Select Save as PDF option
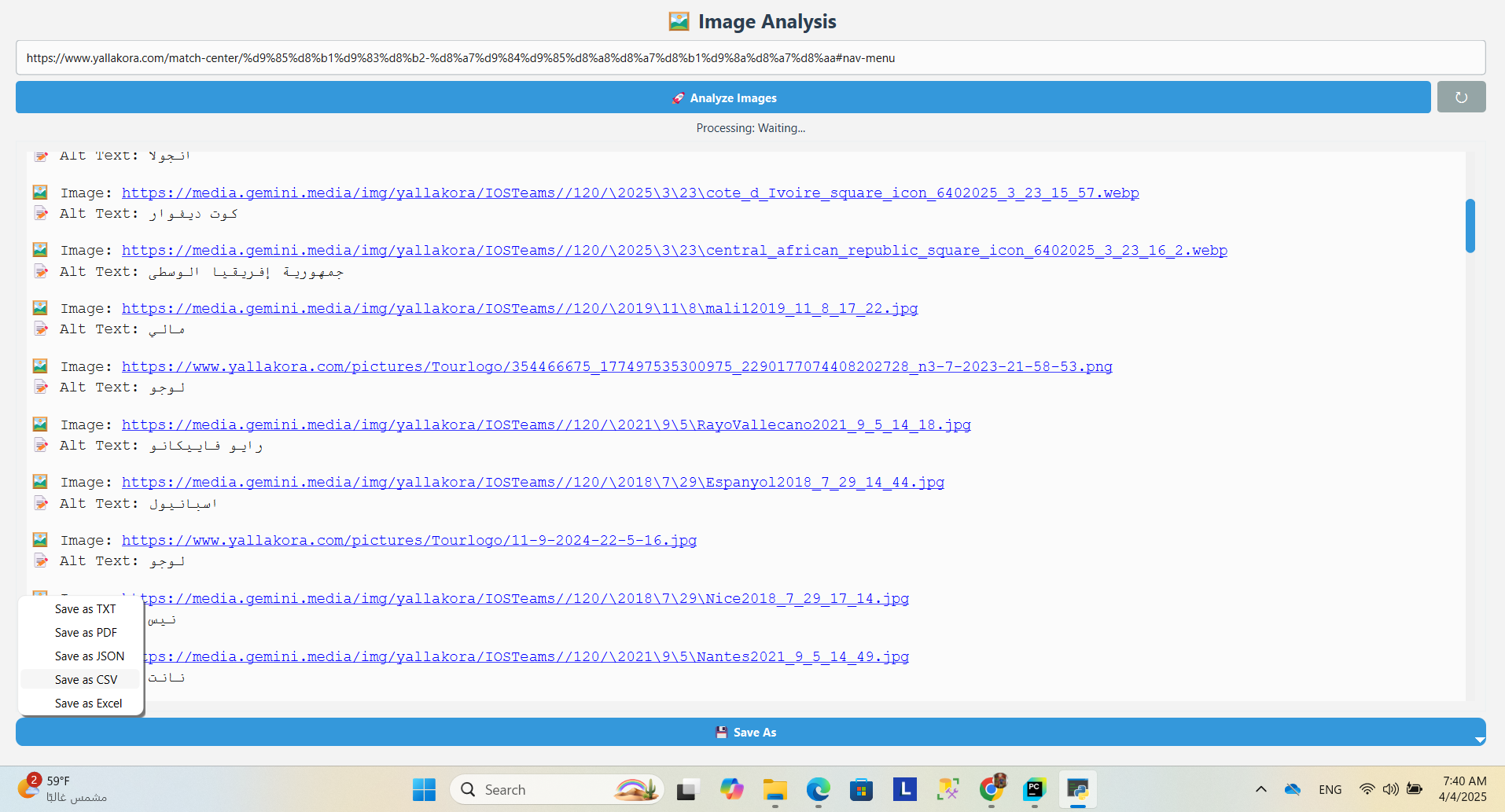This screenshot has height=812, width=1505. click(x=86, y=633)
